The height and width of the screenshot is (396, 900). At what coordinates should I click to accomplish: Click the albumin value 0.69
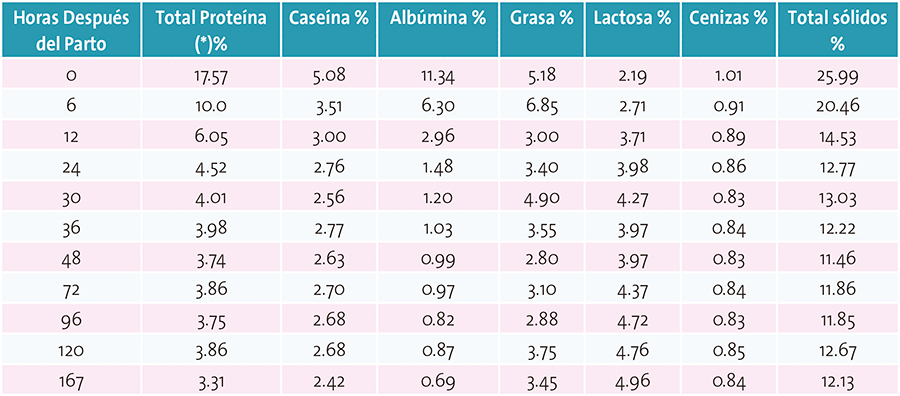tap(438, 381)
